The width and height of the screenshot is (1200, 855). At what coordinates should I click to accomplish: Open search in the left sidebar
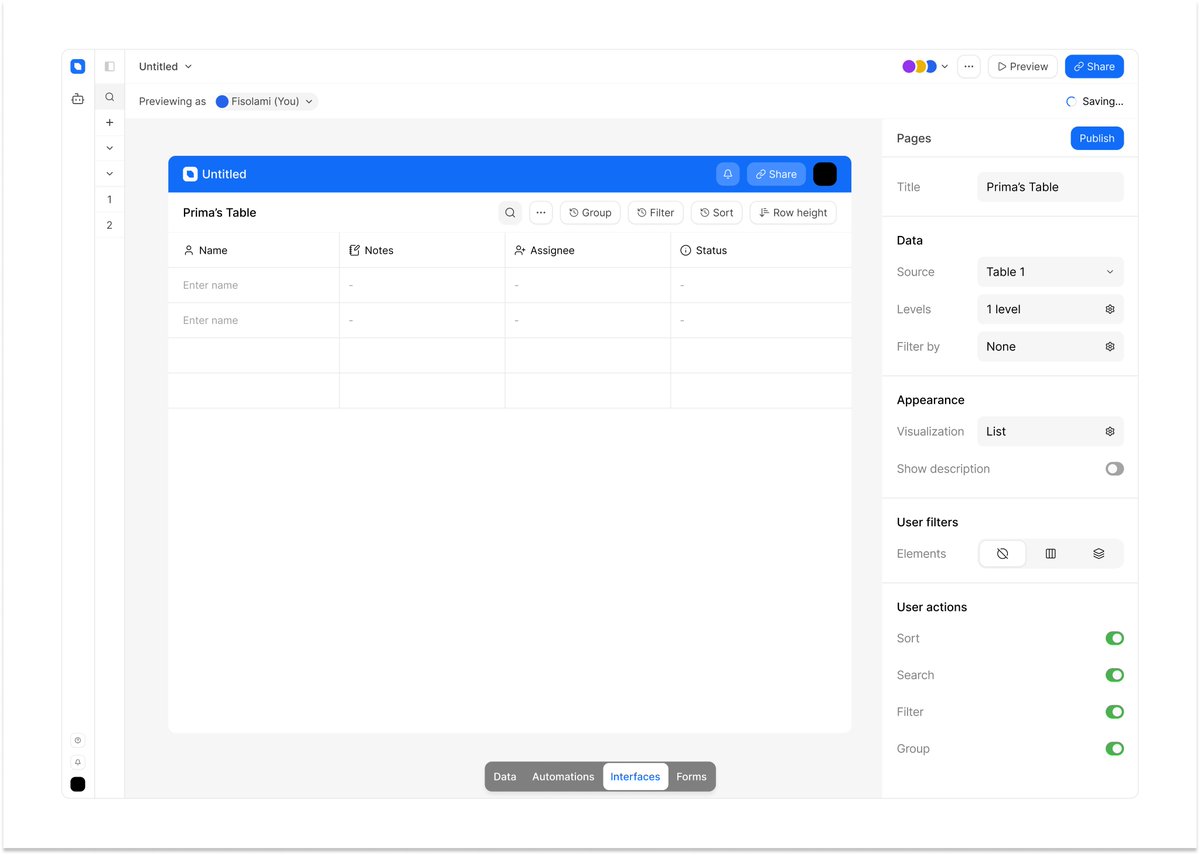tap(110, 97)
